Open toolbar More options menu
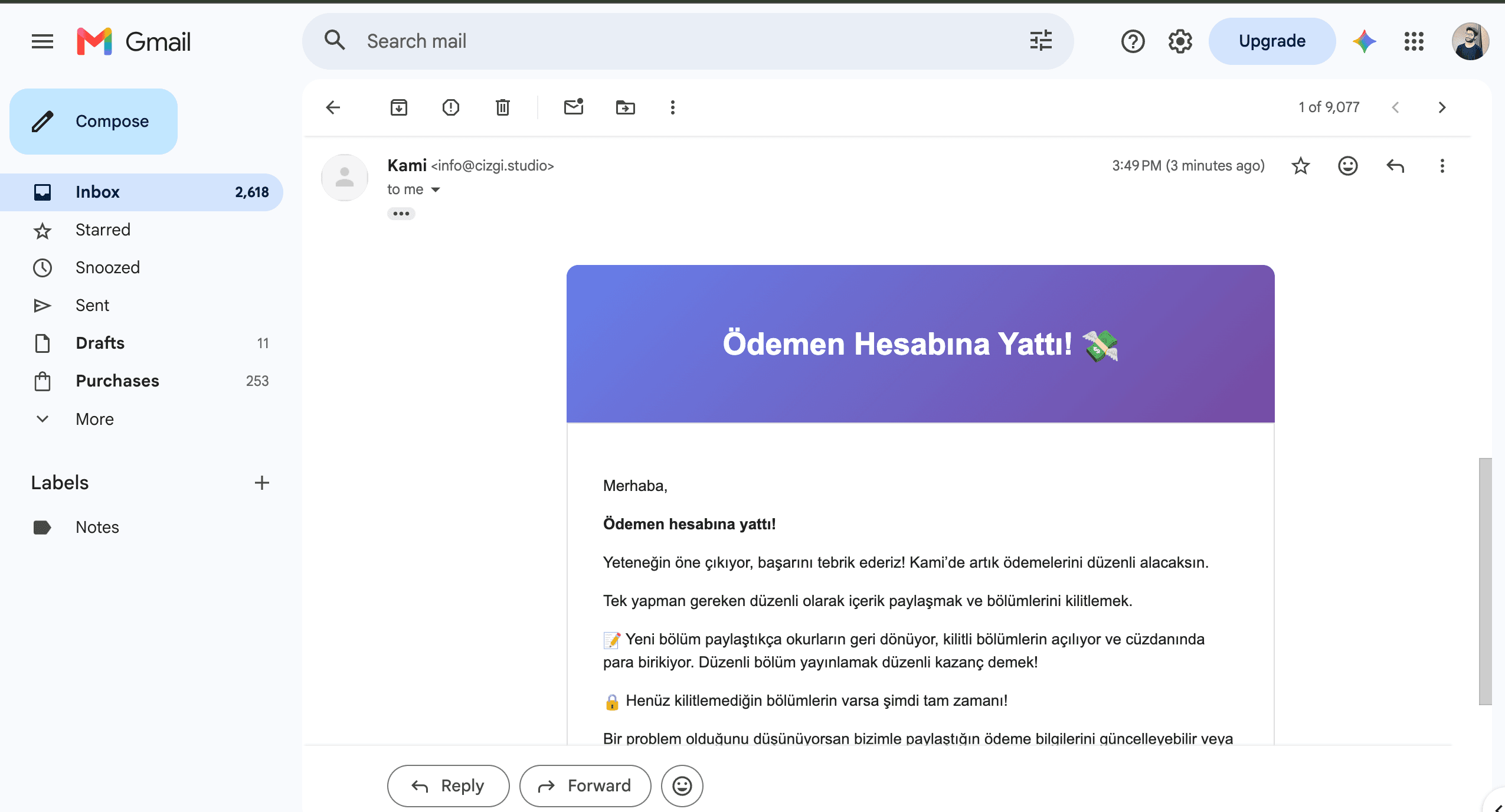This screenshot has width=1505, height=812. (x=672, y=107)
